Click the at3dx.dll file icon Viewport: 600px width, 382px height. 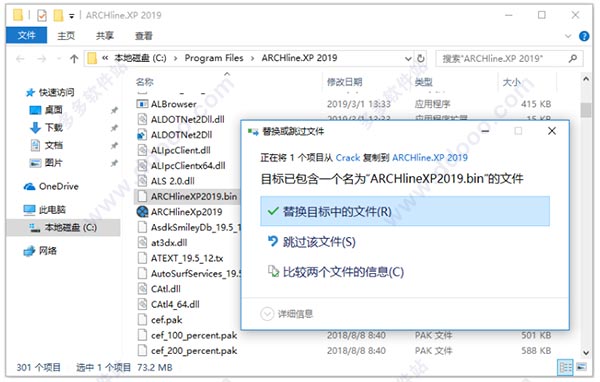click(x=142, y=242)
